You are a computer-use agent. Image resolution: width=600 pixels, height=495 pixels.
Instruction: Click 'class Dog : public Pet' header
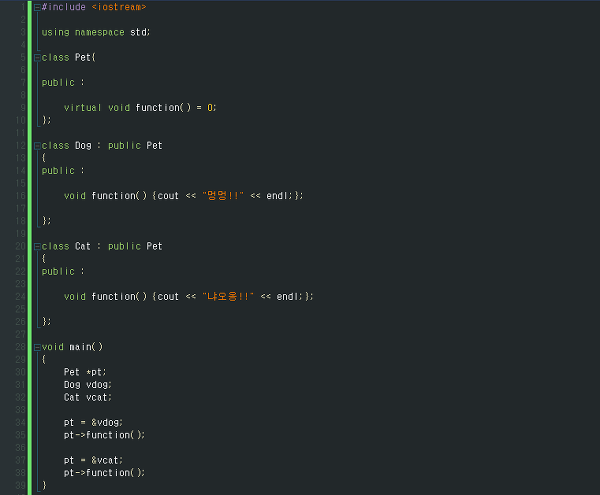(x=102, y=145)
